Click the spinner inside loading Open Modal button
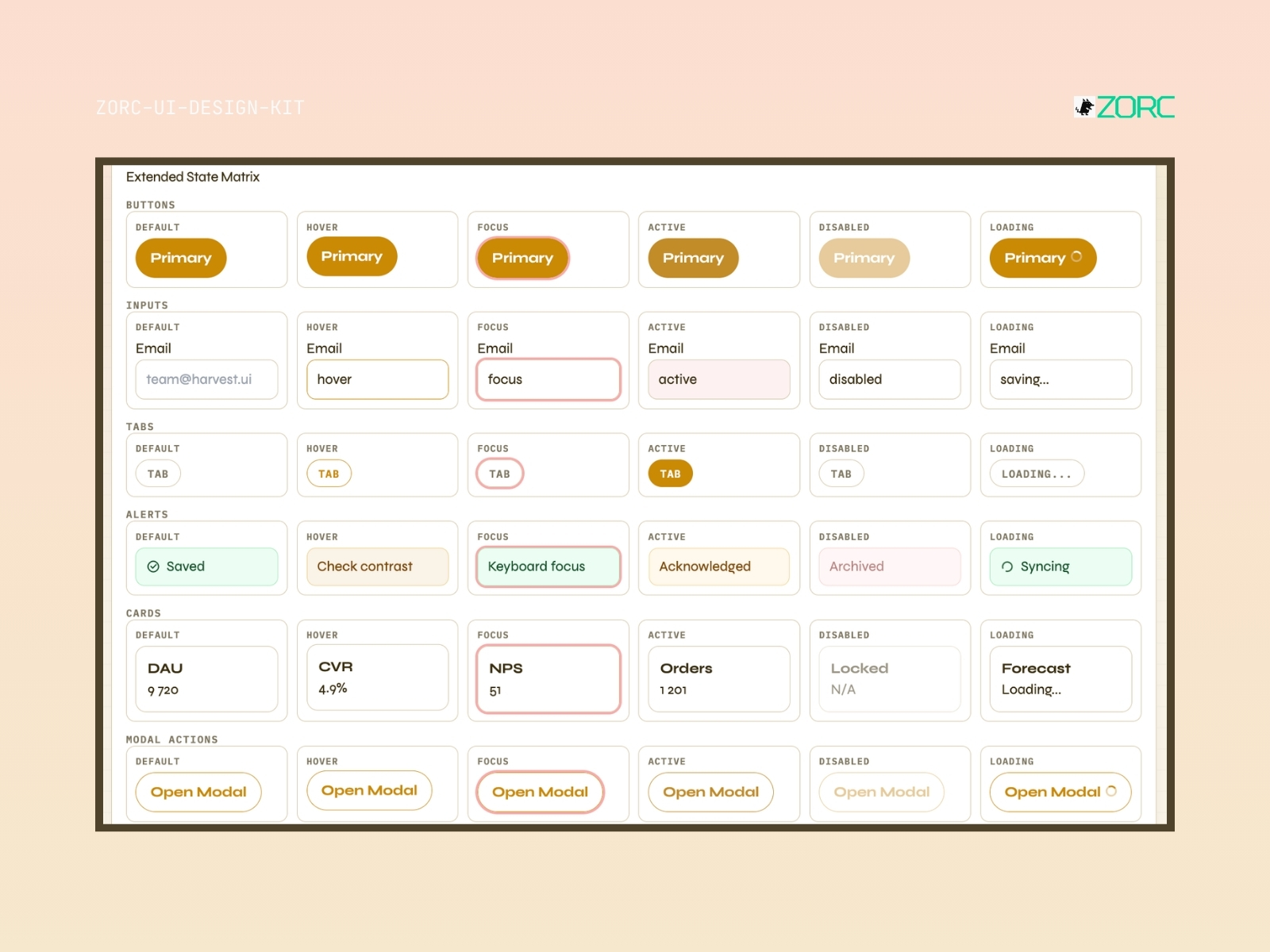 (1111, 790)
